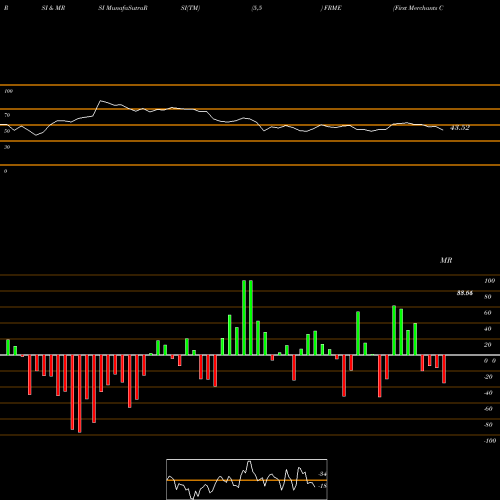
Task: Click the '60' label on the MR axis
Action: (x=488, y=313)
